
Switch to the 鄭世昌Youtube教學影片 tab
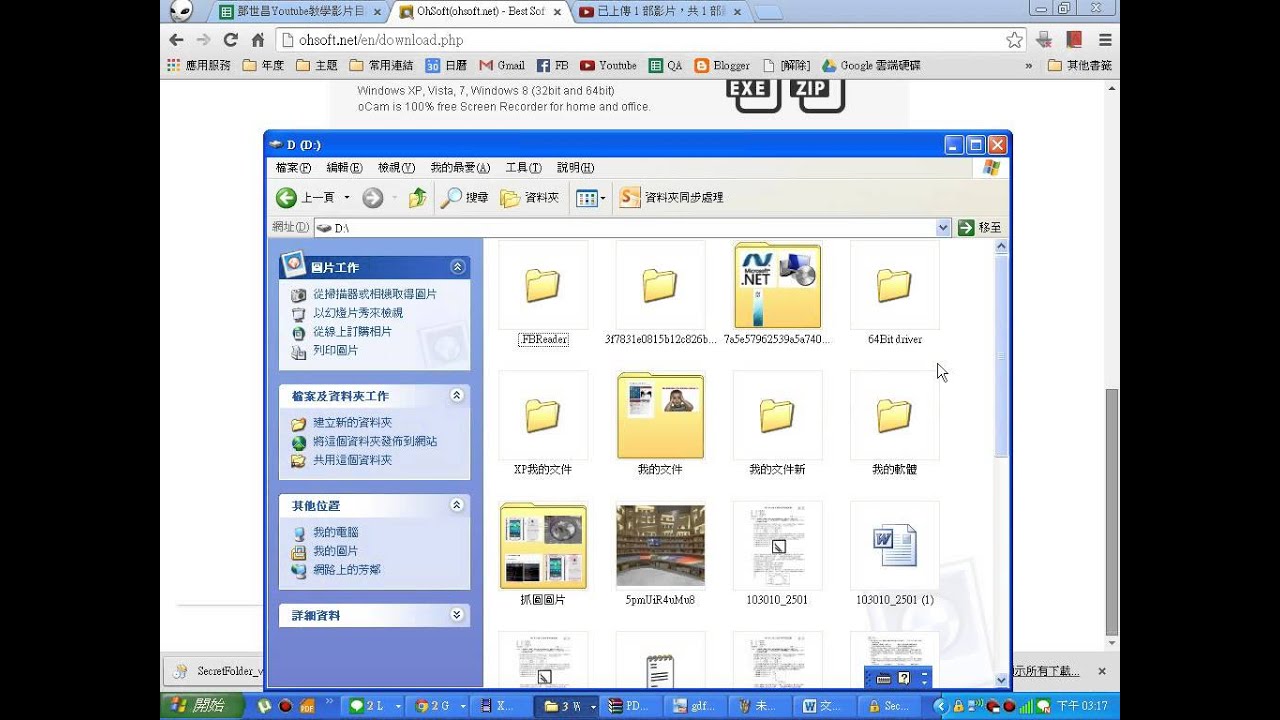click(298, 12)
